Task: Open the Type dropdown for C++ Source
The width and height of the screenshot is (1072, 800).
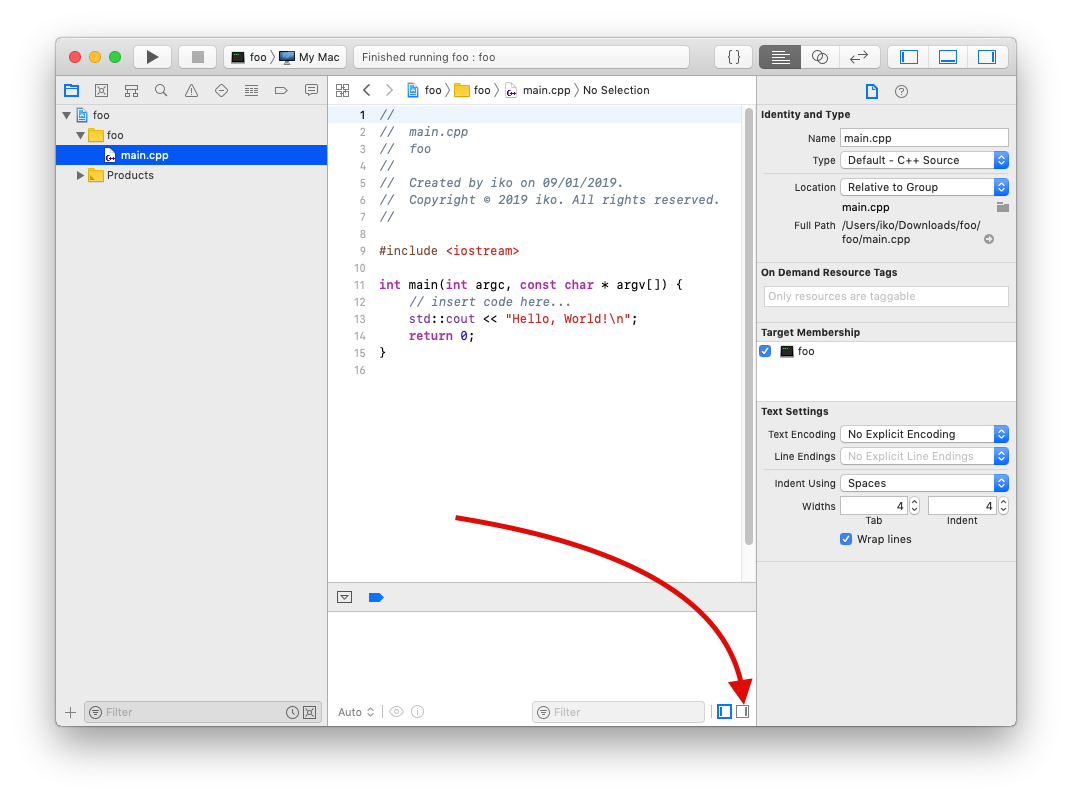Action: point(924,160)
